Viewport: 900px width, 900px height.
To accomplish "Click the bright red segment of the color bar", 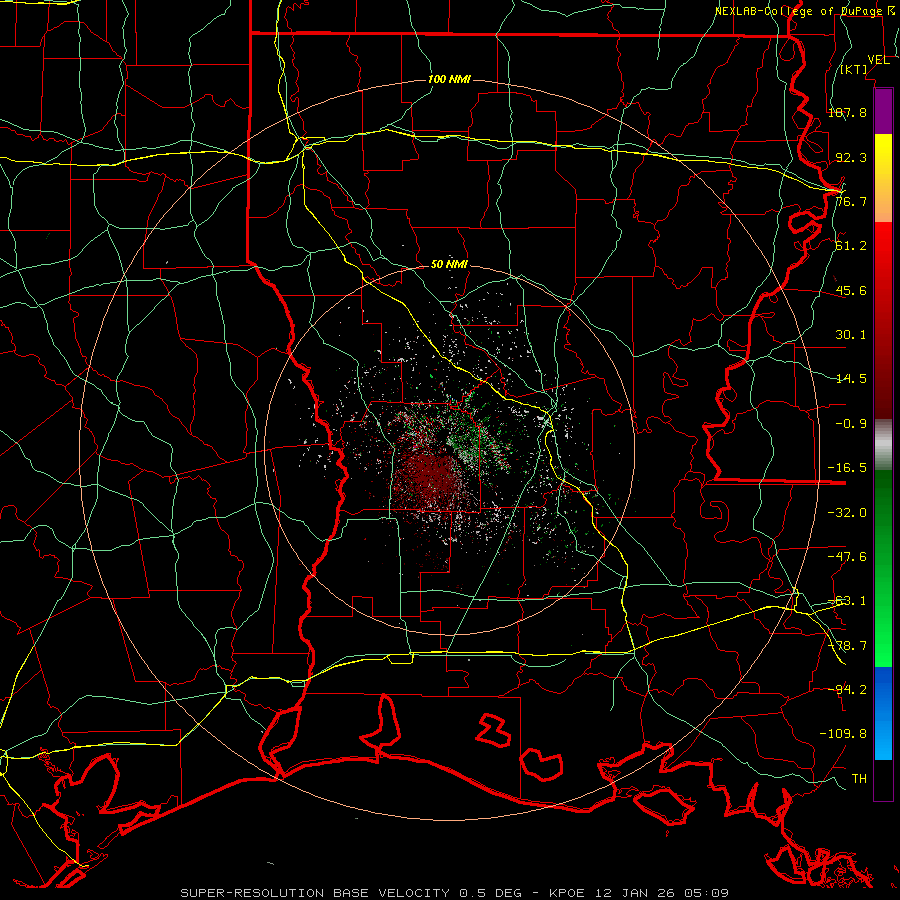I will pyautogui.click(x=883, y=247).
